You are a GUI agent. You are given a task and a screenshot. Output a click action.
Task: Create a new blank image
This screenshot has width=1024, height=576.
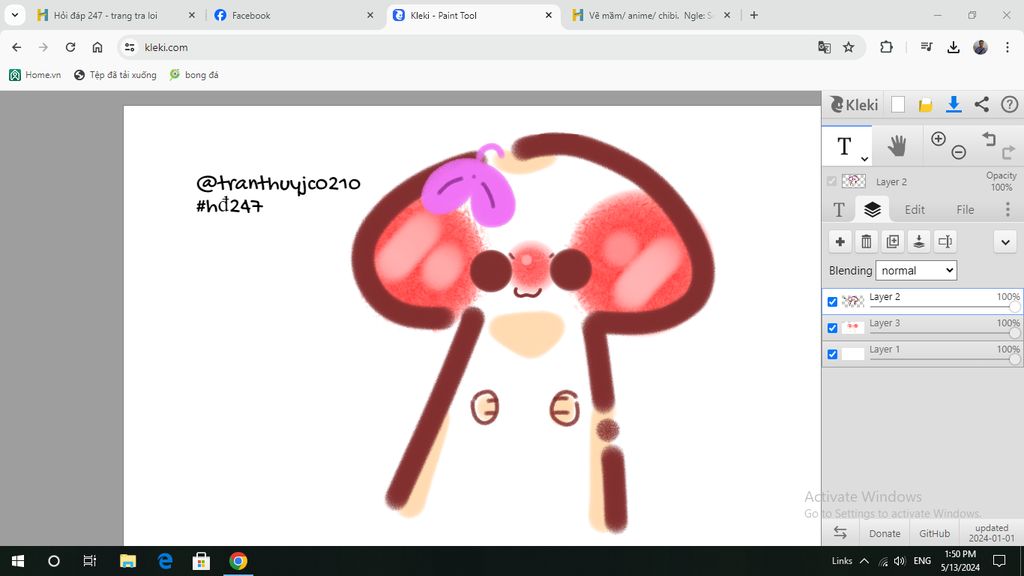(x=898, y=104)
